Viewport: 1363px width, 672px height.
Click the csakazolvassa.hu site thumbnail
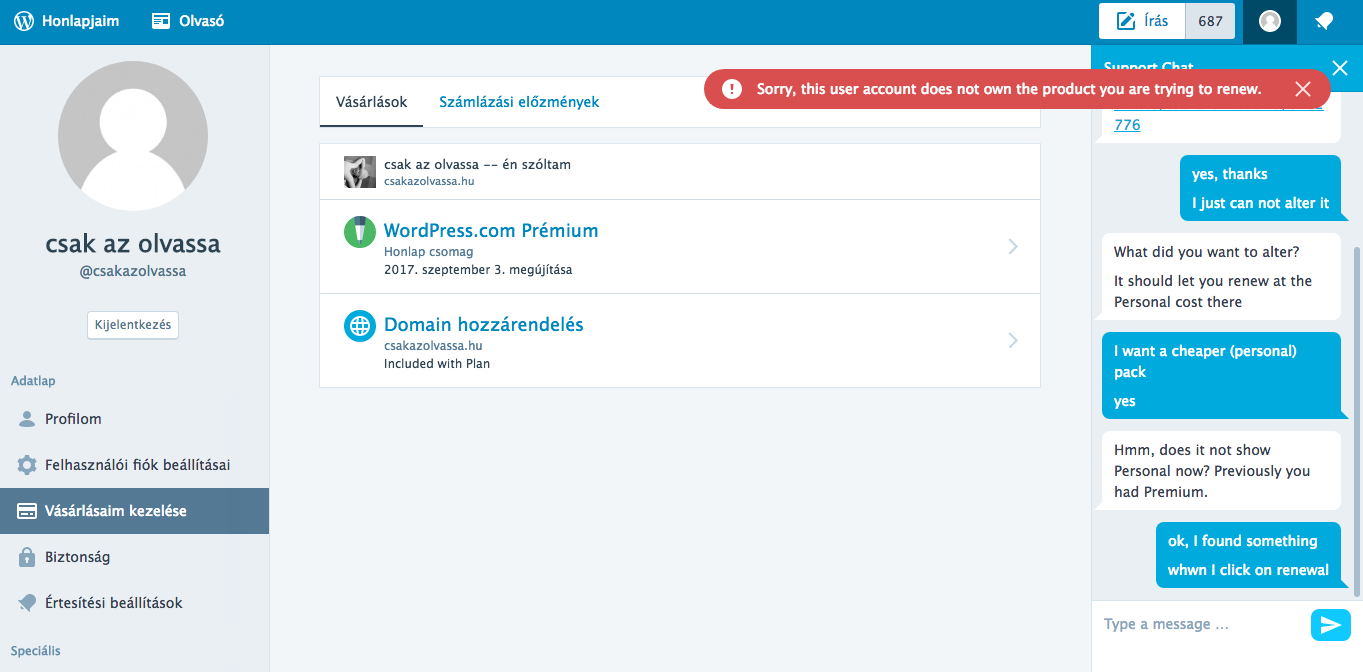point(359,172)
